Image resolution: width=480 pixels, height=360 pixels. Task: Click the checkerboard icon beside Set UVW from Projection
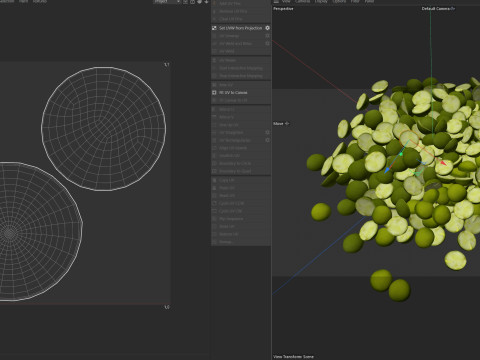(x=214, y=28)
